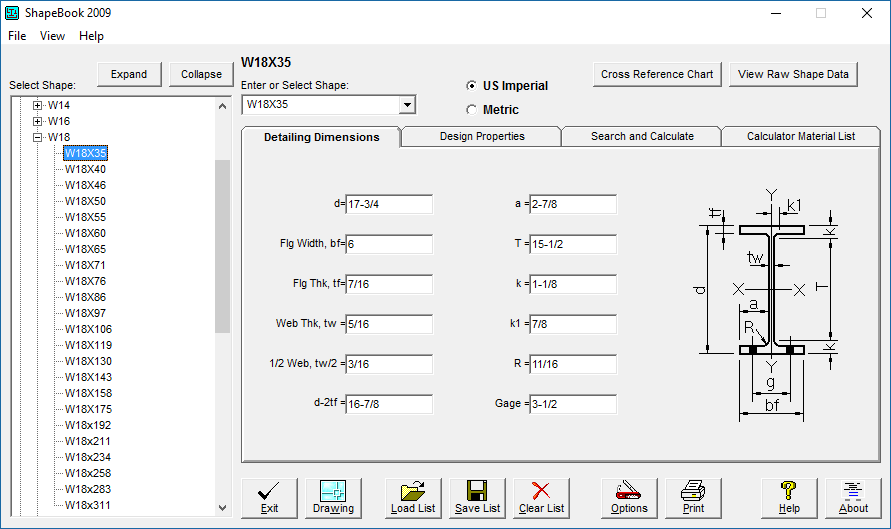Screen dimensions: 891x529
Task: Open the About dialog button
Action: pyautogui.click(x=853, y=498)
